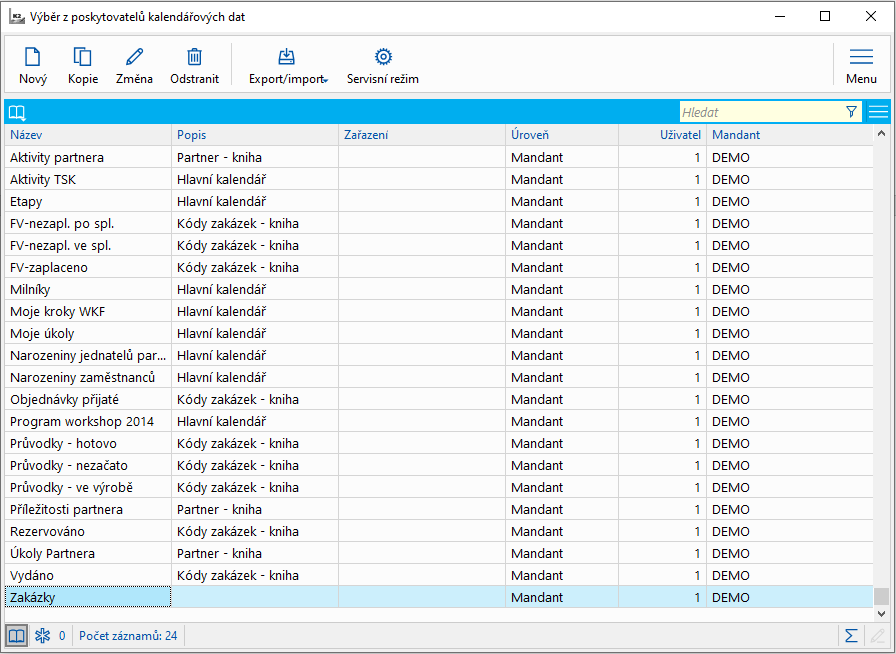This screenshot has height=654, width=896.
Task: Click the book icon in blue bar
Action: [x=17, y=112]
